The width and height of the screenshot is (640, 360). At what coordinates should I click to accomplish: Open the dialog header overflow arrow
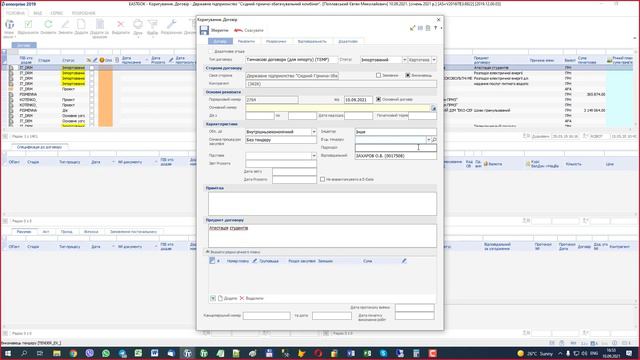pyautogui.click(x=441, y=28)
